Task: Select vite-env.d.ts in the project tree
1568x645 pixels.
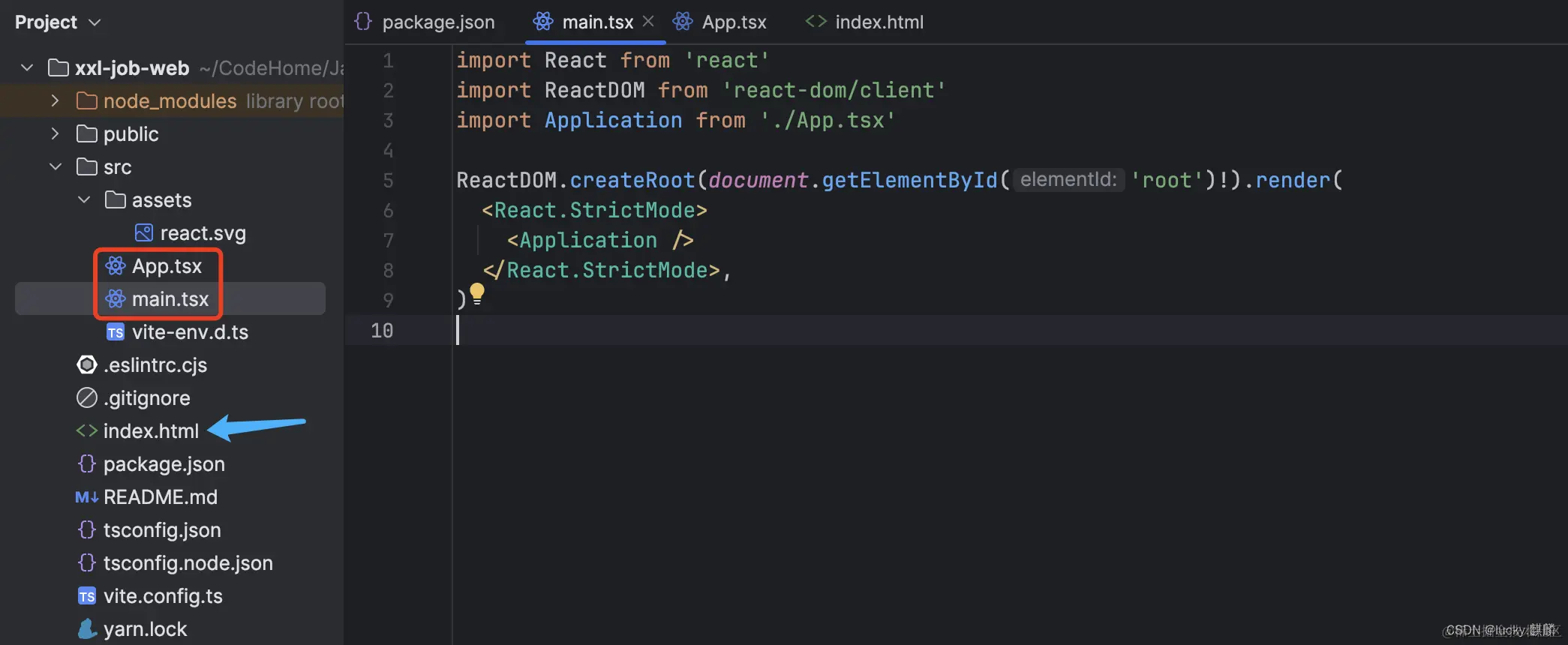Action: coord(190,332)
